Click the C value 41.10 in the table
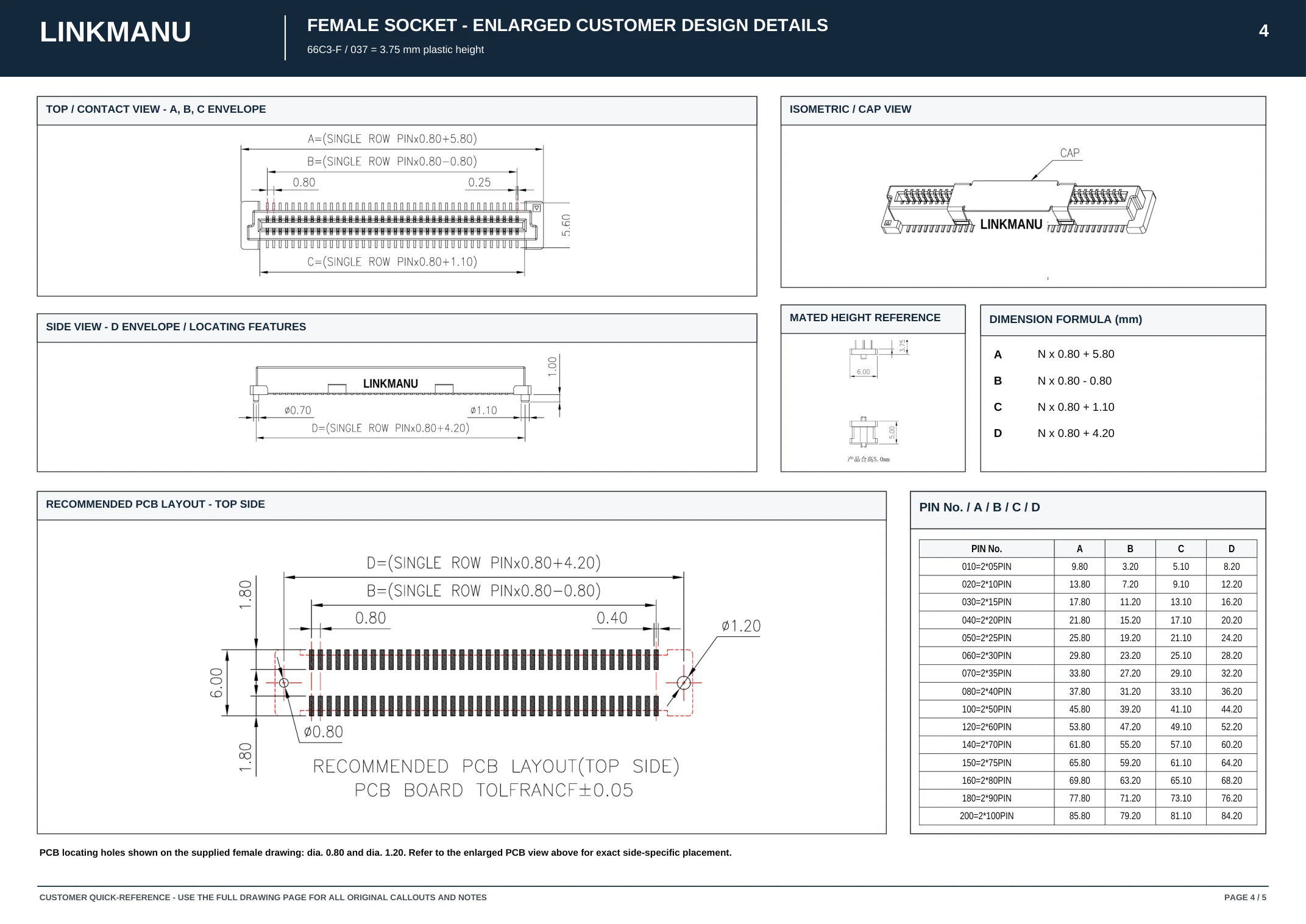Viewport: 1306px width, 924px height. point(1180,709)
